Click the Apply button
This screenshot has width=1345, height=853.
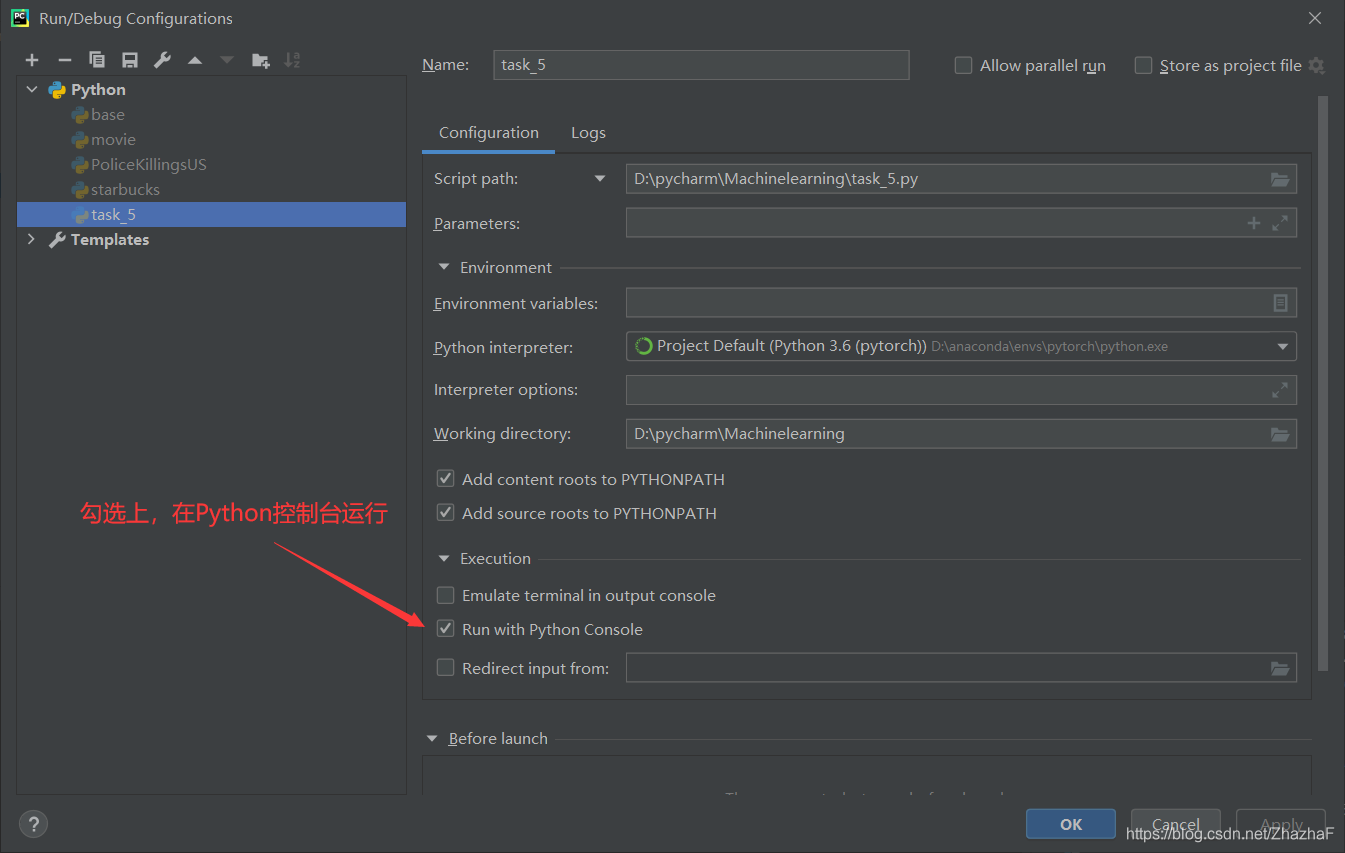1281,824
